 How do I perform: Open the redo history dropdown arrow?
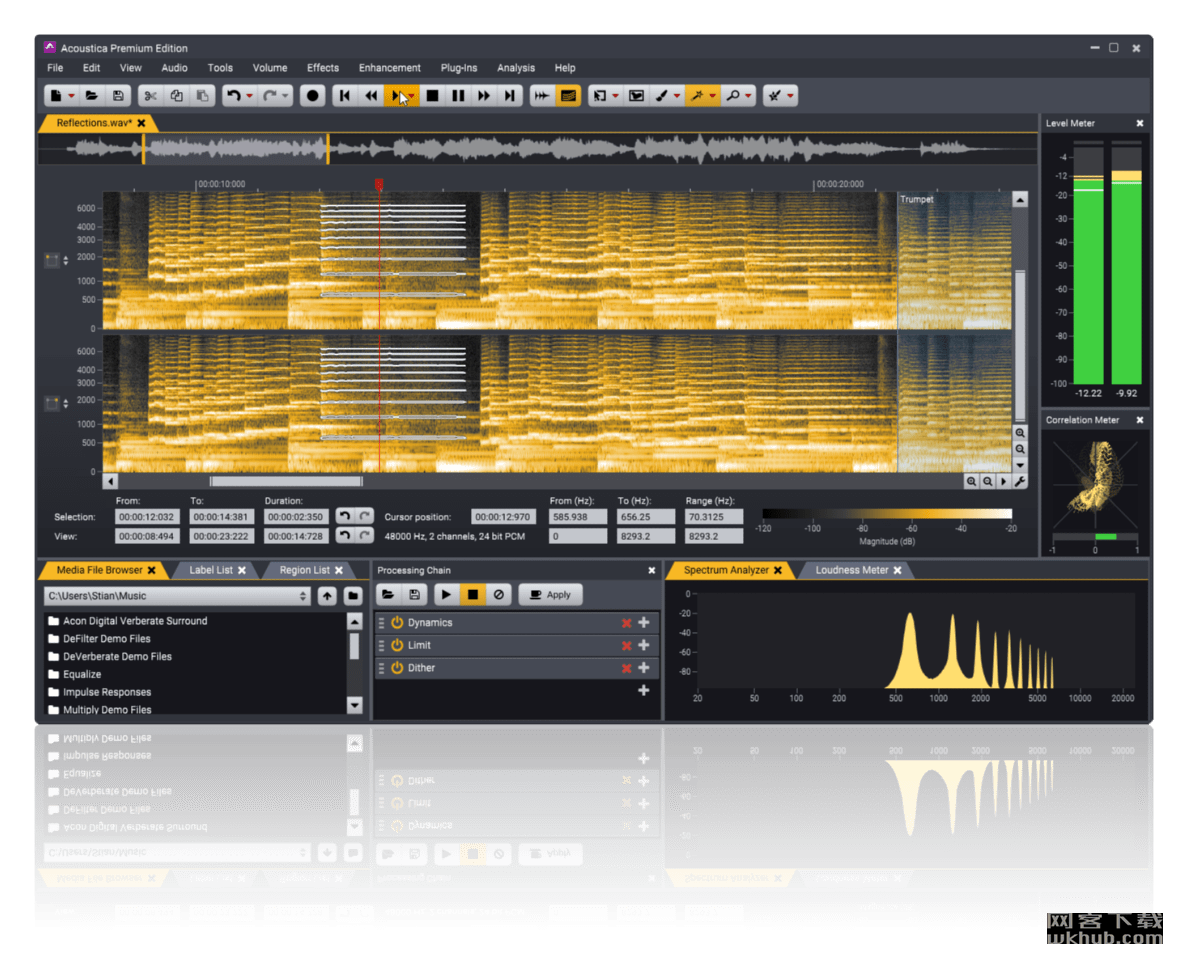(x=285, y=96)
